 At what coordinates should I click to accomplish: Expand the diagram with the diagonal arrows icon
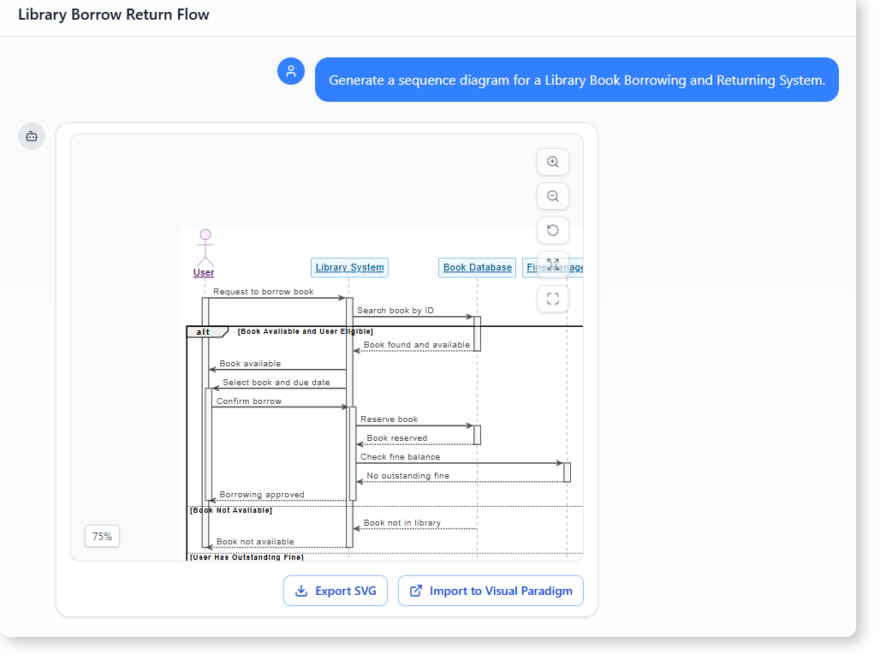coord(552,264)
